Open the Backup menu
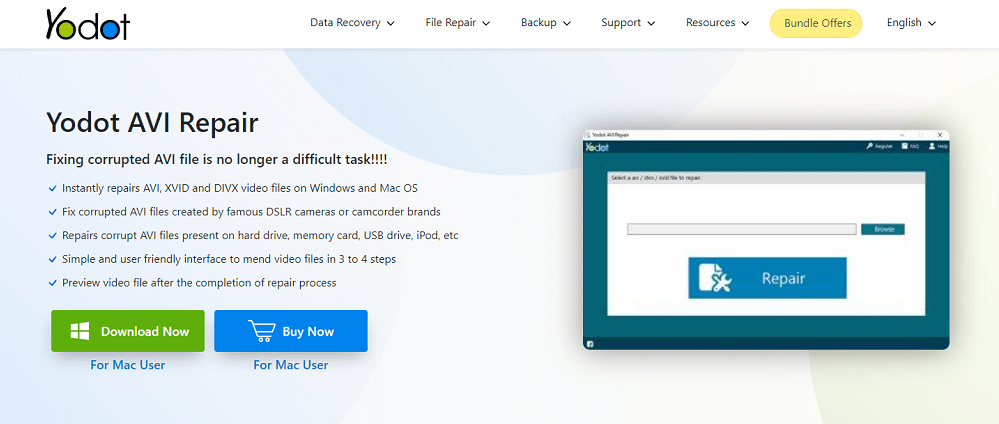999x424 pixels. click(545, 23)
